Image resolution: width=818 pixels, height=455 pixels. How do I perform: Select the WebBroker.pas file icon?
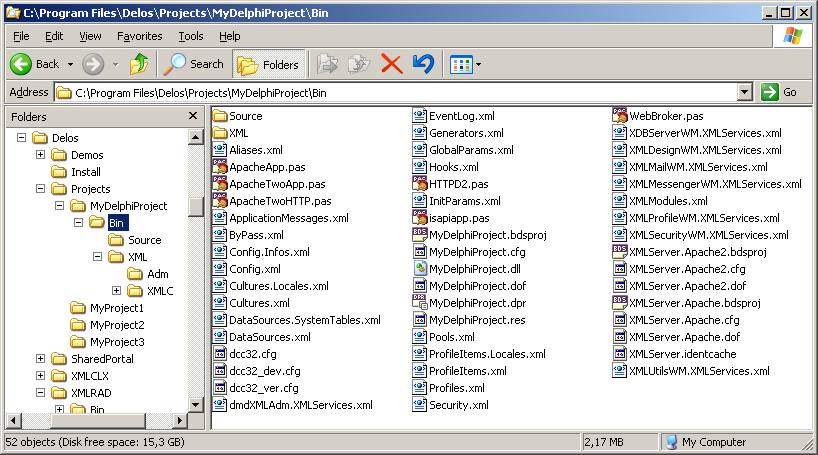click(620, 116)
